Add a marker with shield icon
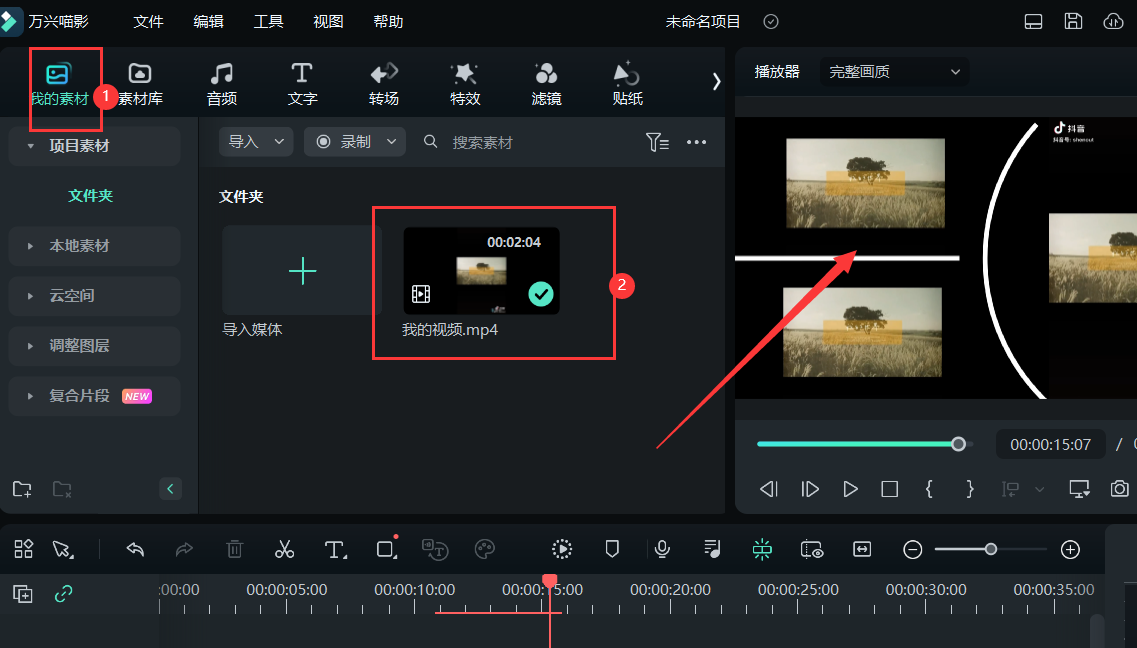Viewport: 1137px width, 648px height. pos(612,549)
